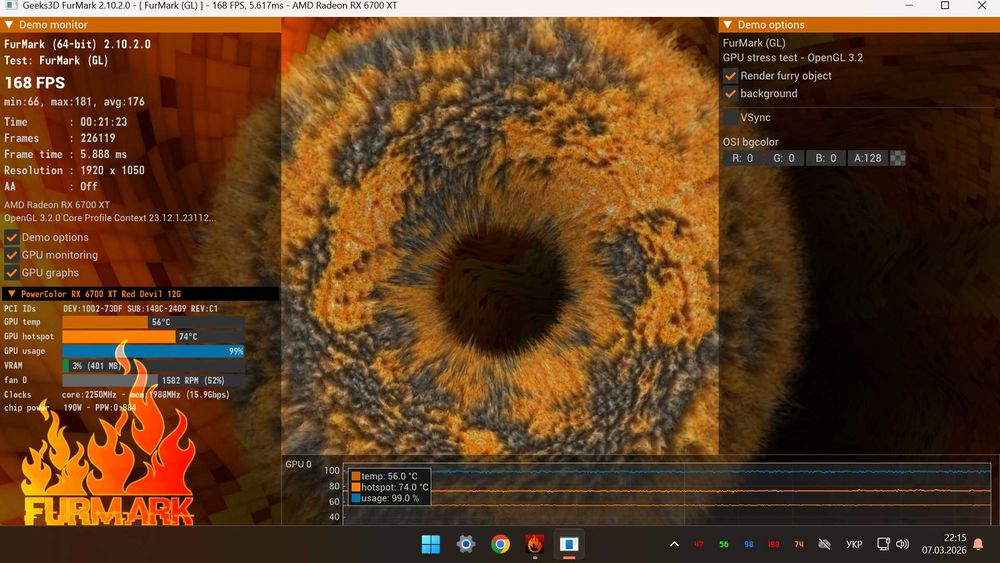1000x563 pixels.
Task: Click the crossed-out cloud tray icon
Action: coord(825,544)
